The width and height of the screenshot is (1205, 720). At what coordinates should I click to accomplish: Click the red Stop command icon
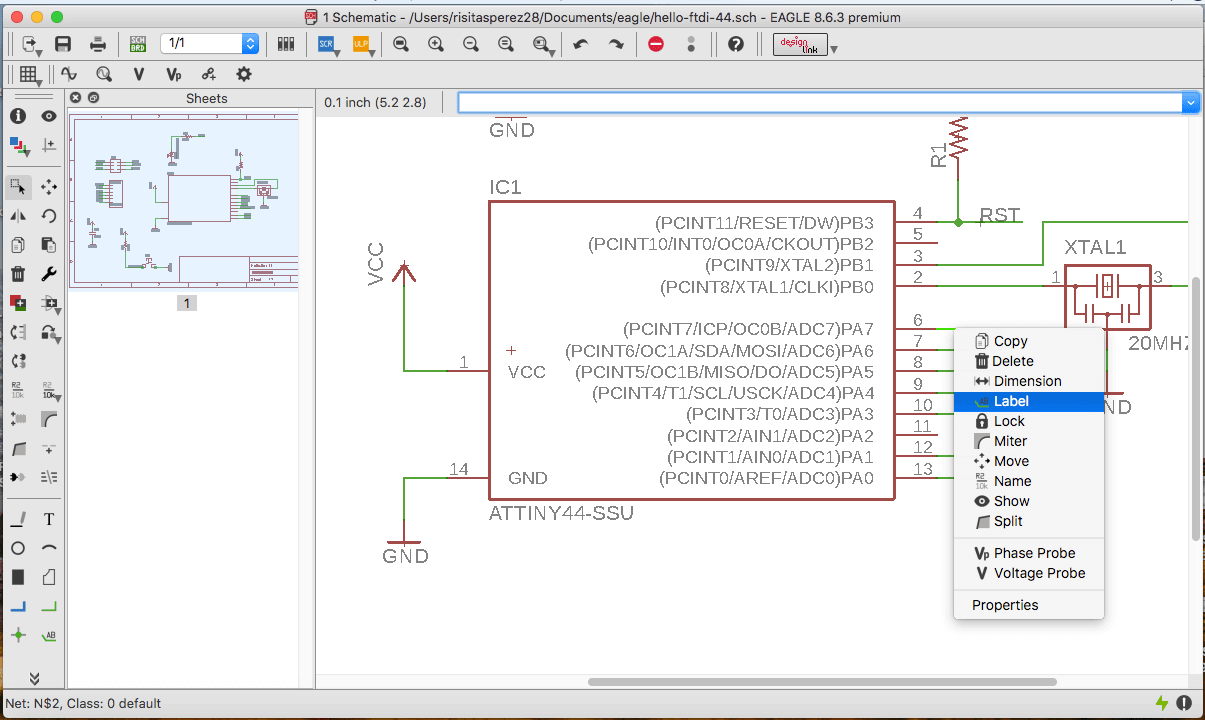tap(656, 44)
